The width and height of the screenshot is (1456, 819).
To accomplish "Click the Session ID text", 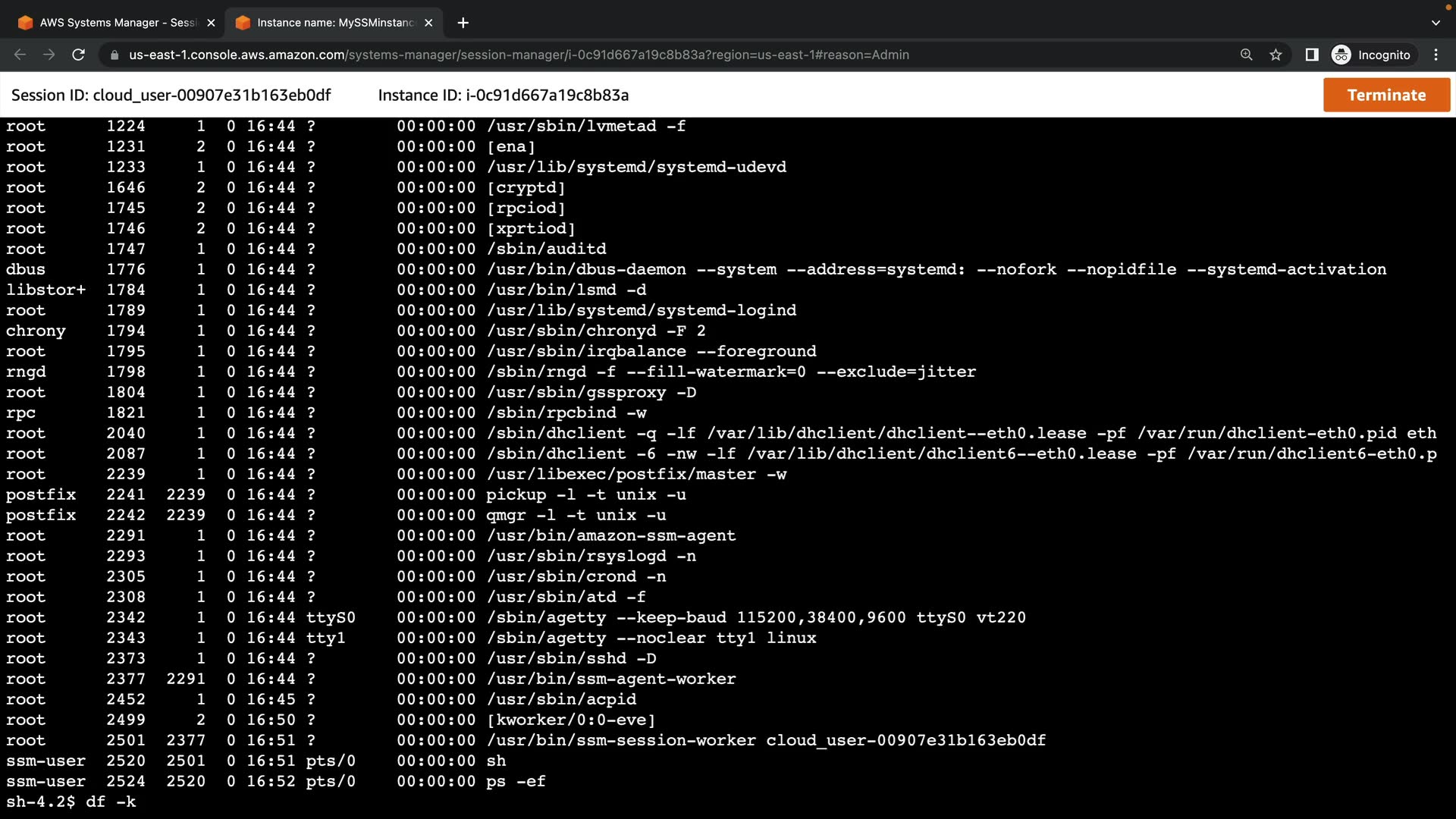I will tap(171, 95).
